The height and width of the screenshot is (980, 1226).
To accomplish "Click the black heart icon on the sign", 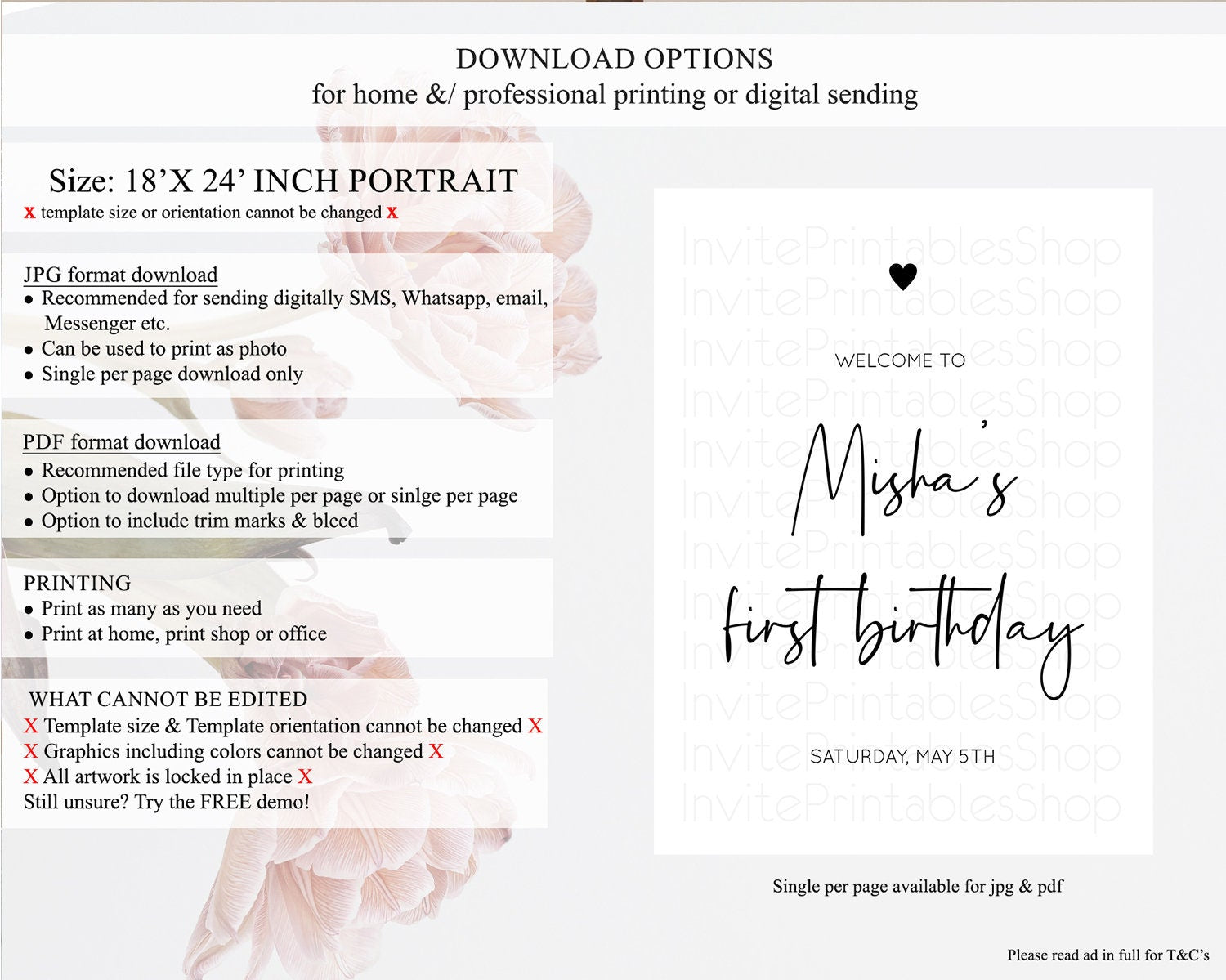I will tap(903, 277).
